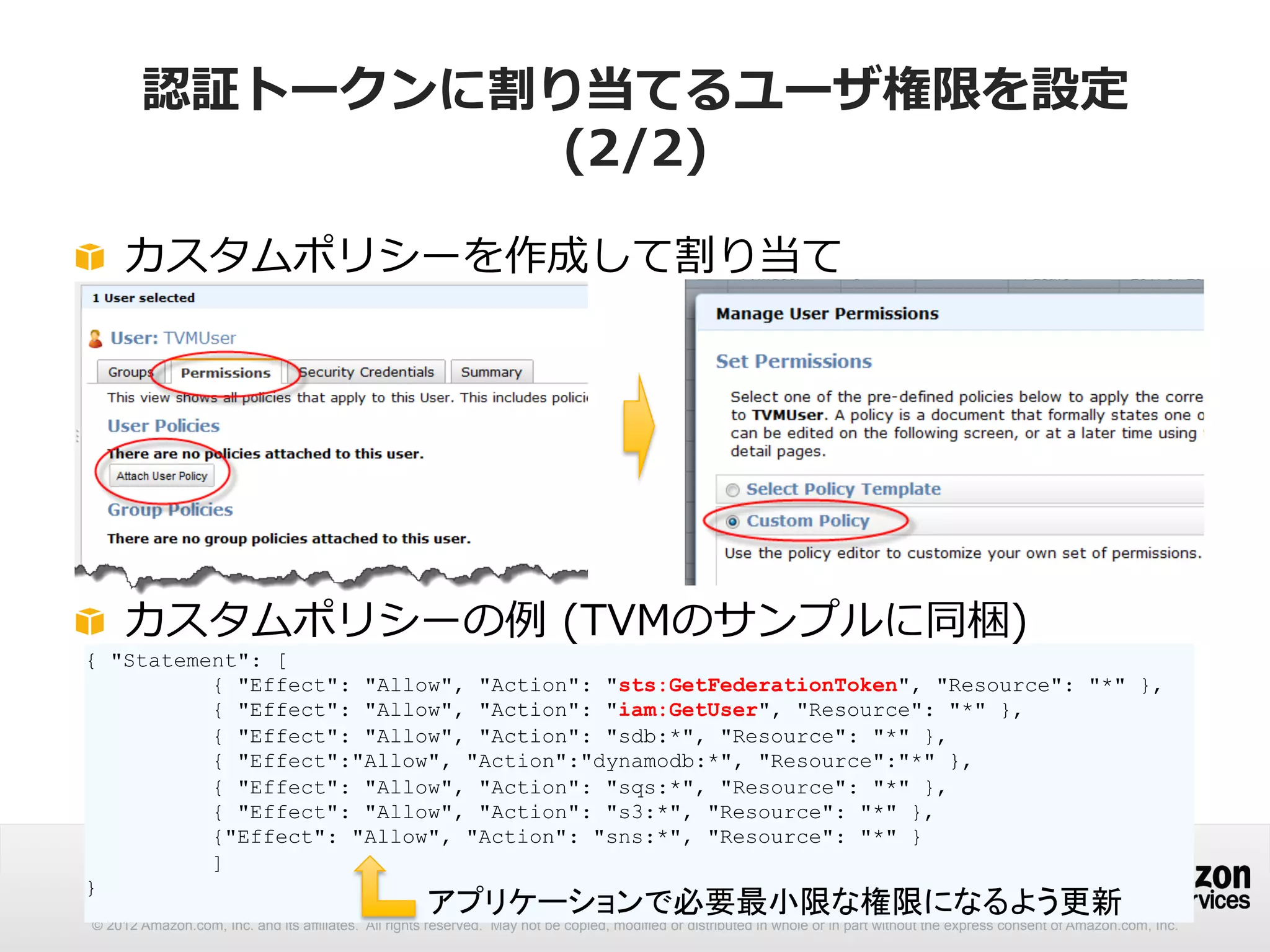Click the bold TVMUser name in the dialog
The image size is (1270, 952).
click(788, 415)
